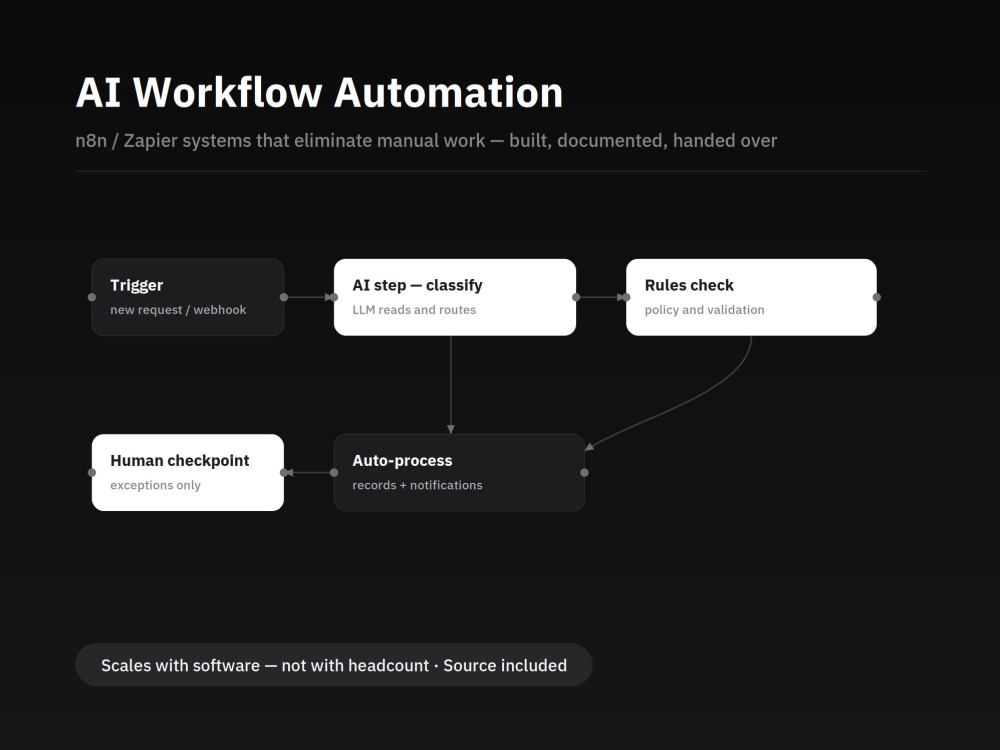
Task: Click the 'LLM reads and routes' text
Action: click(x=414, y=310)
